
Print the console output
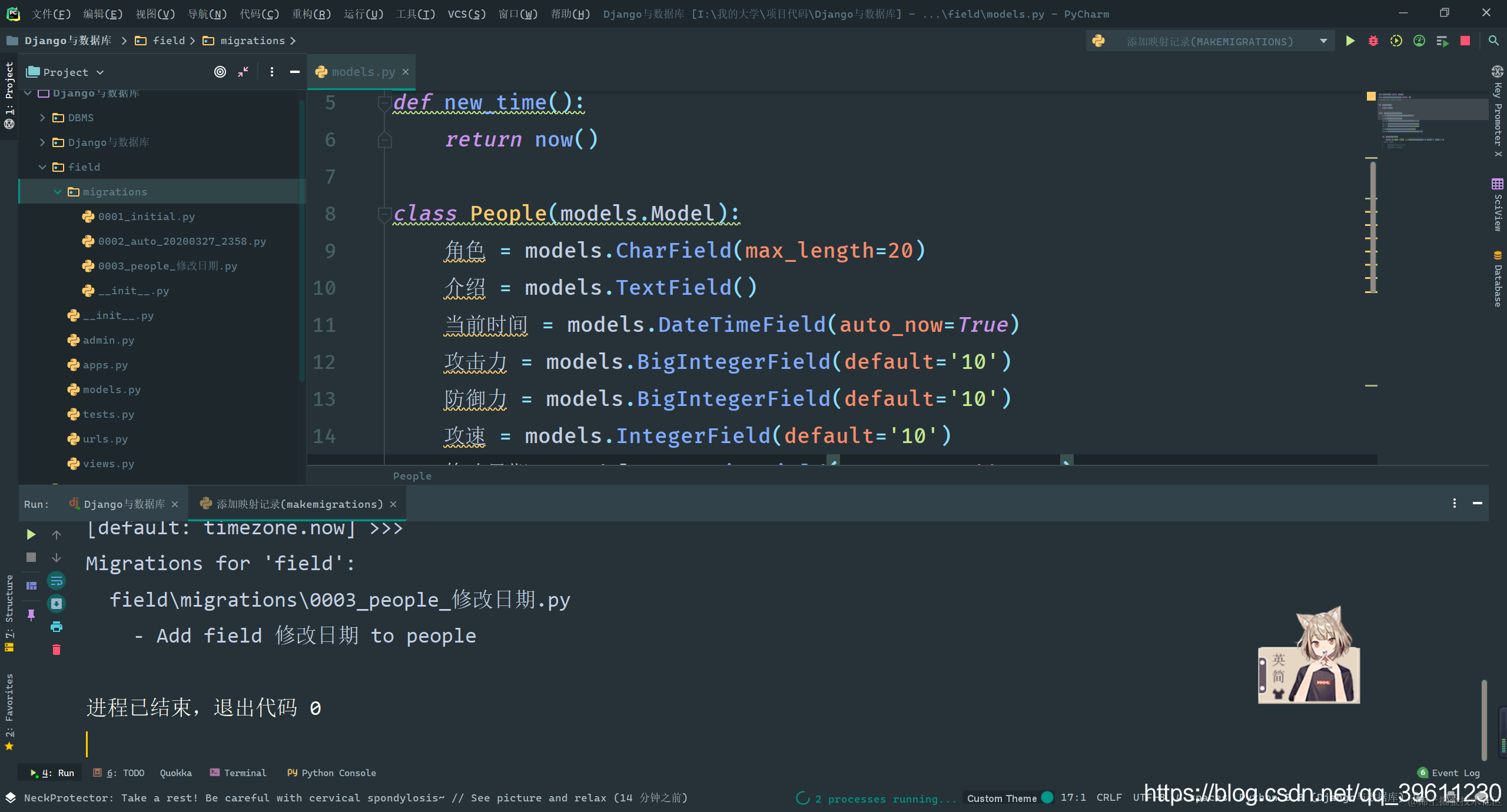click(x=57, y=627)
